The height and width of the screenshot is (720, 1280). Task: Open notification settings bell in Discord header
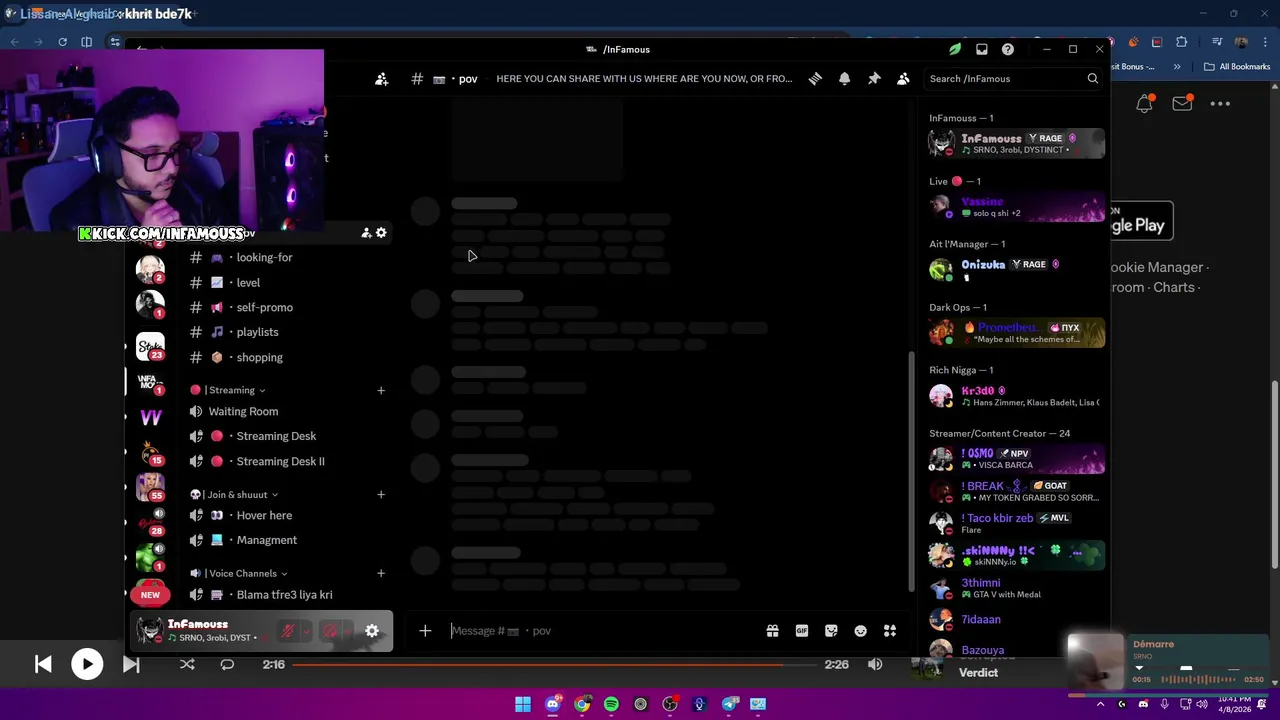[844, 79]
